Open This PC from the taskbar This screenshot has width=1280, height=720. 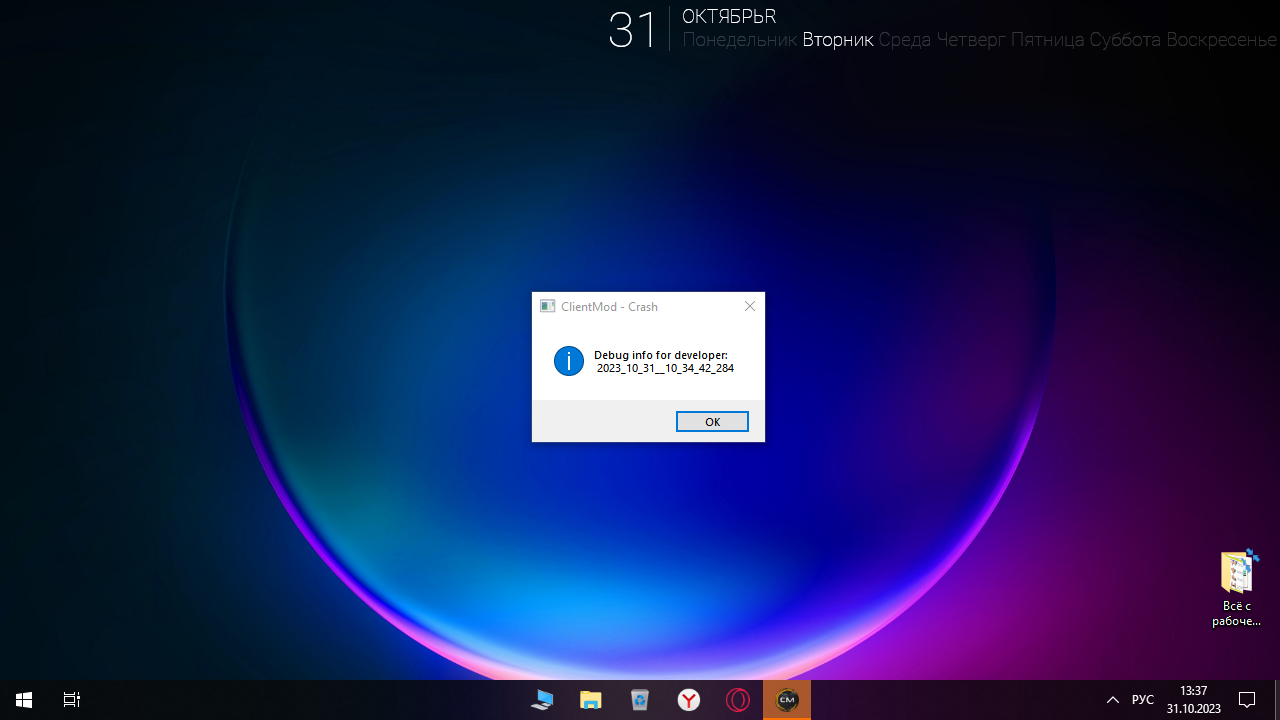point(542,700)
